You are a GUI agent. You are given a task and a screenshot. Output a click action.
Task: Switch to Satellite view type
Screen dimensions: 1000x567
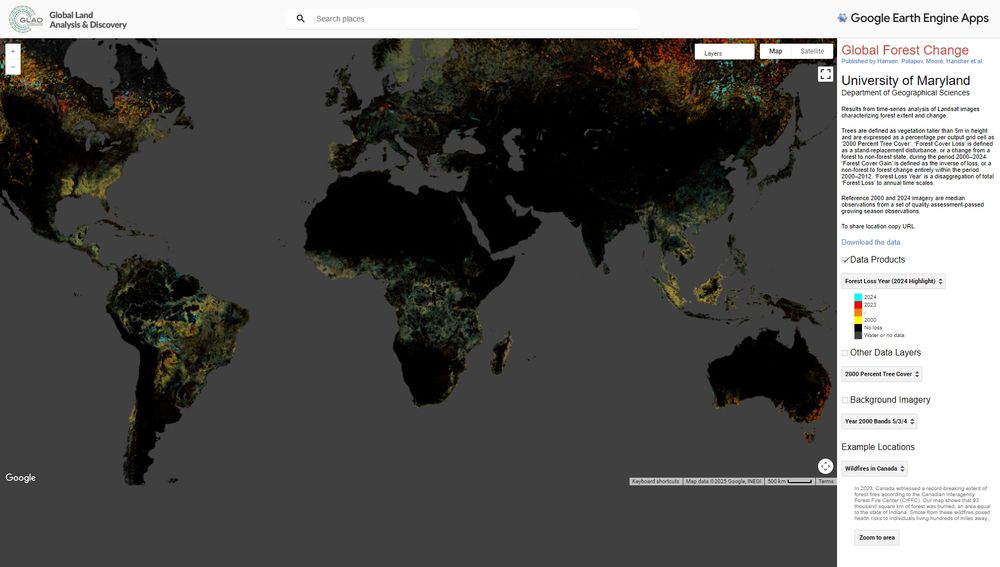pyautogui.click(x=812, y=51)
